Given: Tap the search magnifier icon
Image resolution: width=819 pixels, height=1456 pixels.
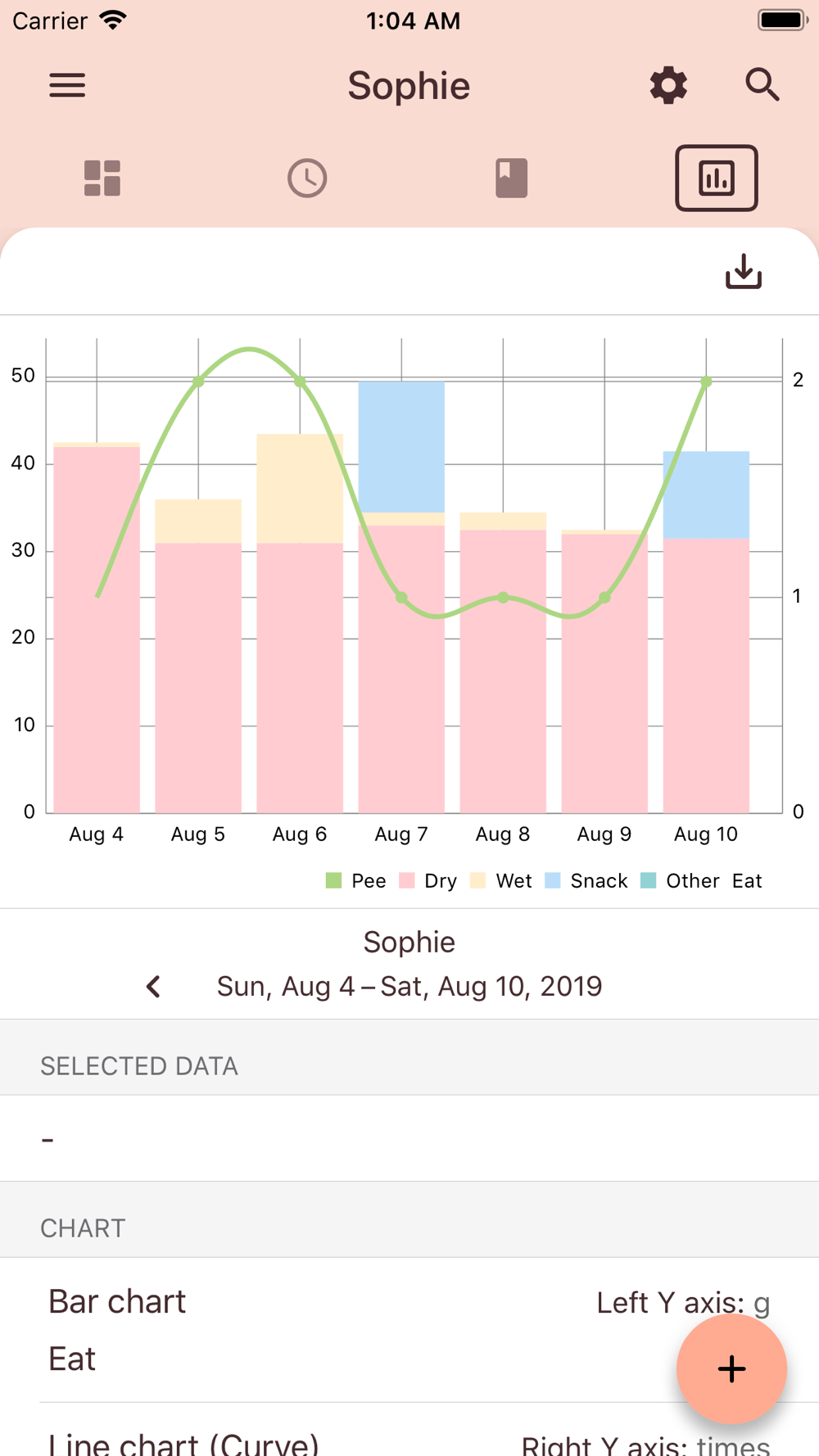Looking at the screenshot, I should coord(762,85).
